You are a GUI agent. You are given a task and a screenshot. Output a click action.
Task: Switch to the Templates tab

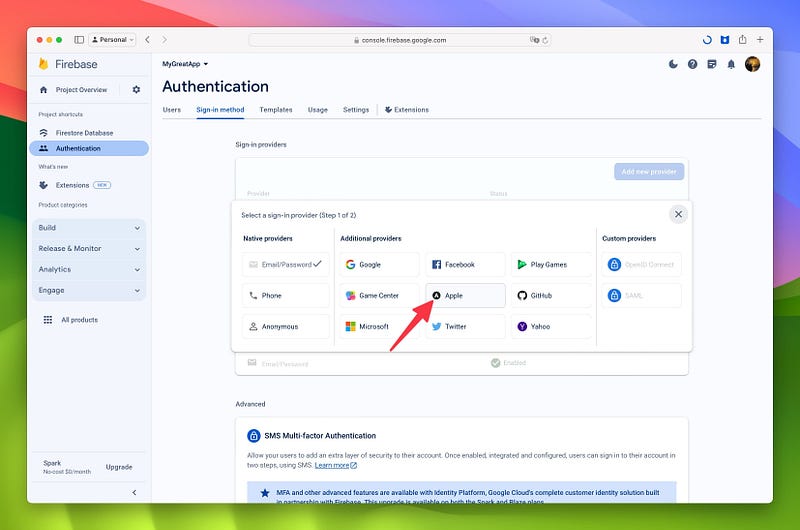(x=276, y=110)
